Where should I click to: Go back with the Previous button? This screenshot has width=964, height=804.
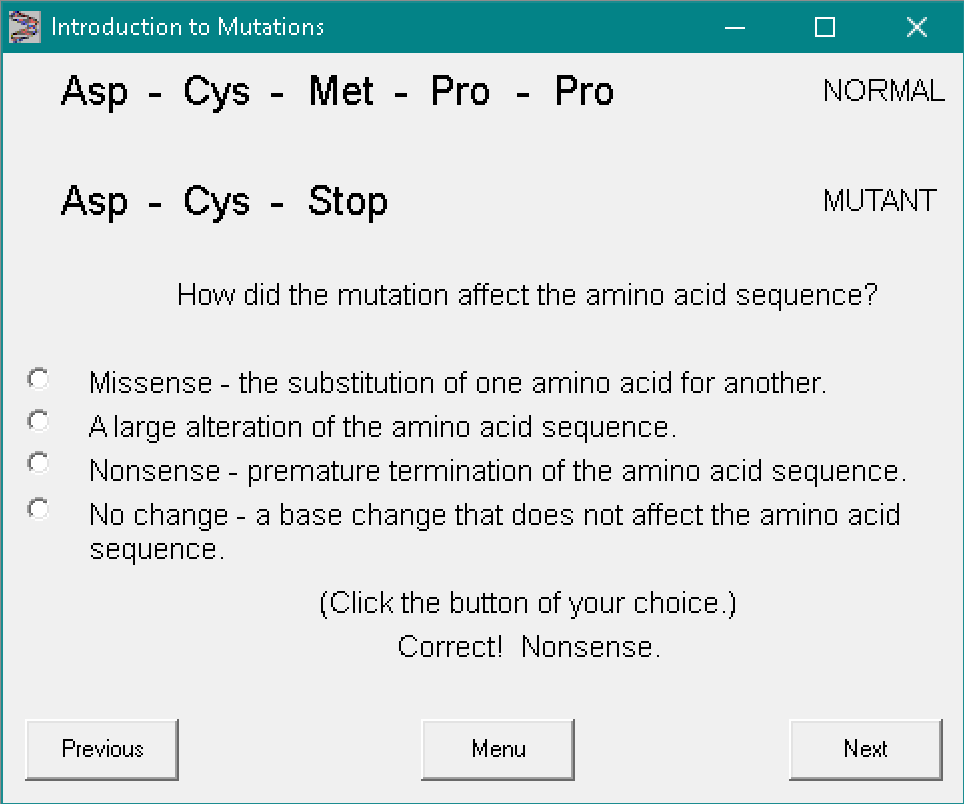[x=102, y=749]
